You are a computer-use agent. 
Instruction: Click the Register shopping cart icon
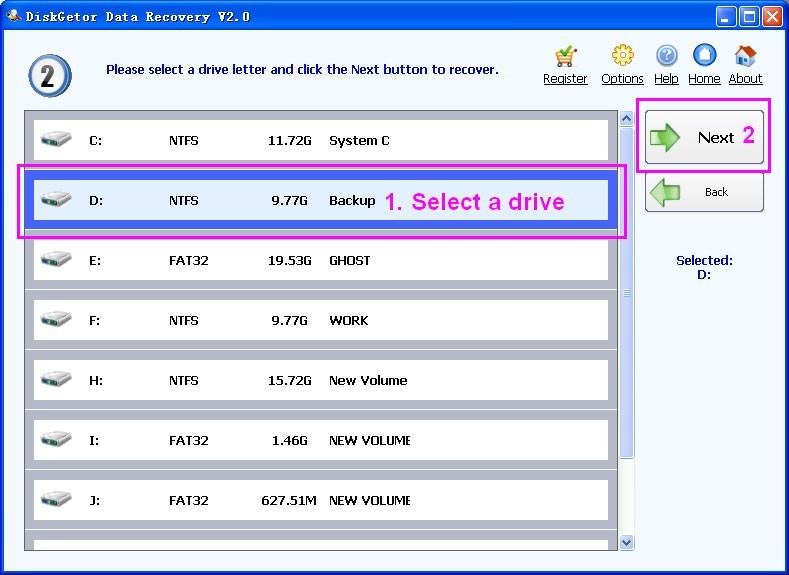(x=566, y=56)
